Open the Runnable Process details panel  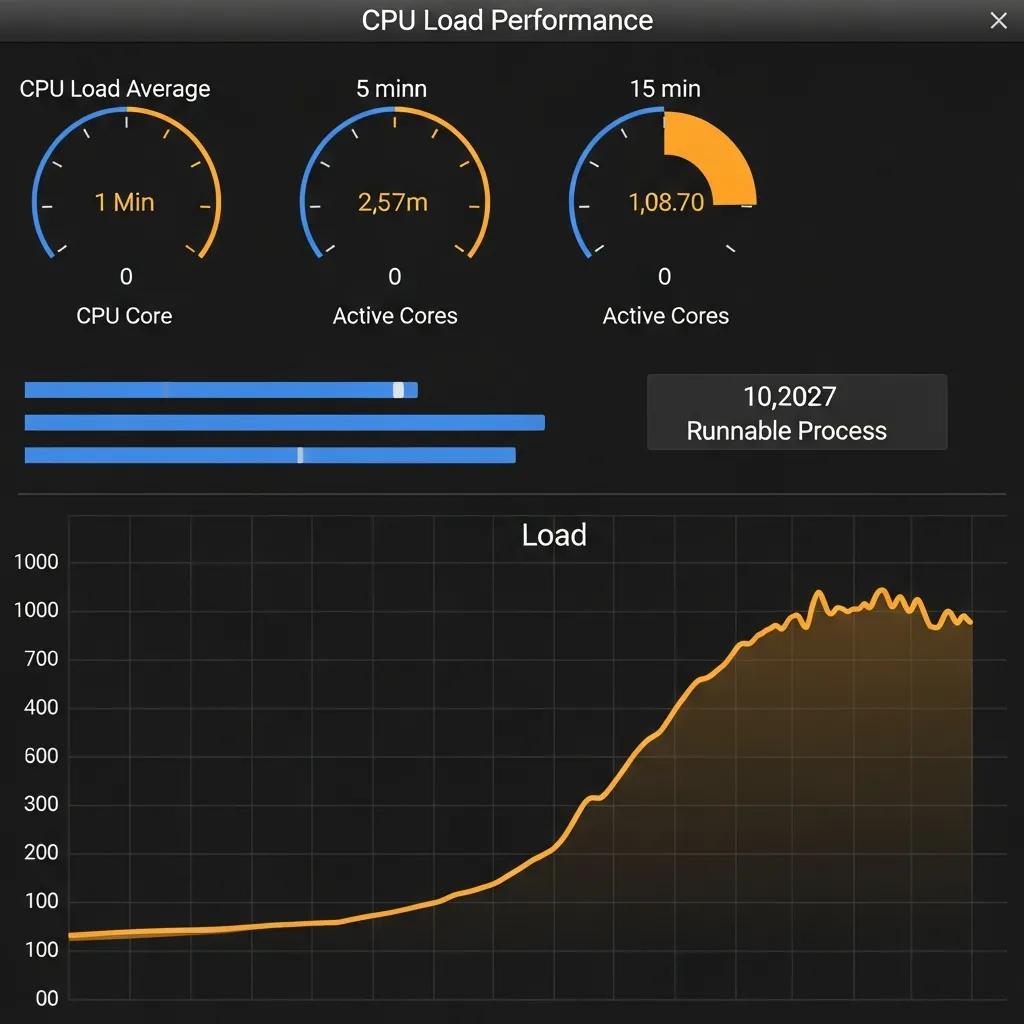tap(797, 411)
